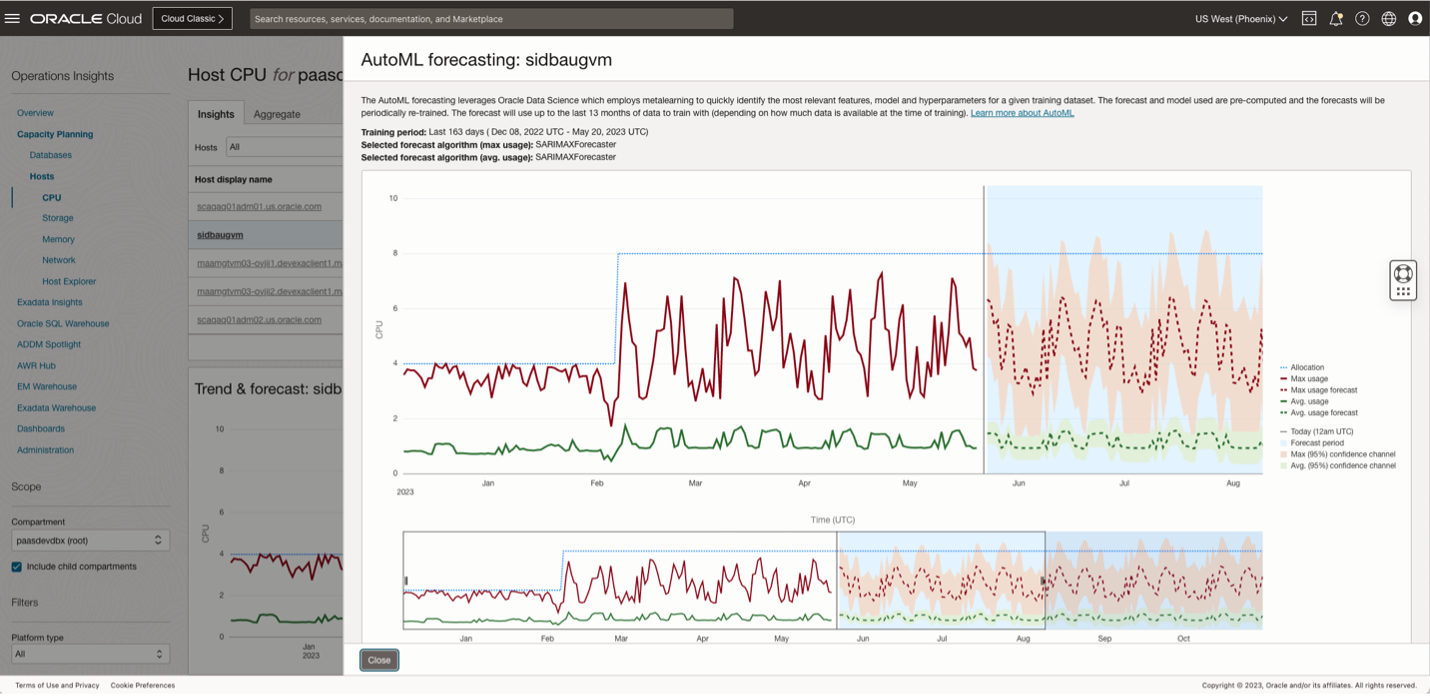Click the resources search field

(490, 18)
